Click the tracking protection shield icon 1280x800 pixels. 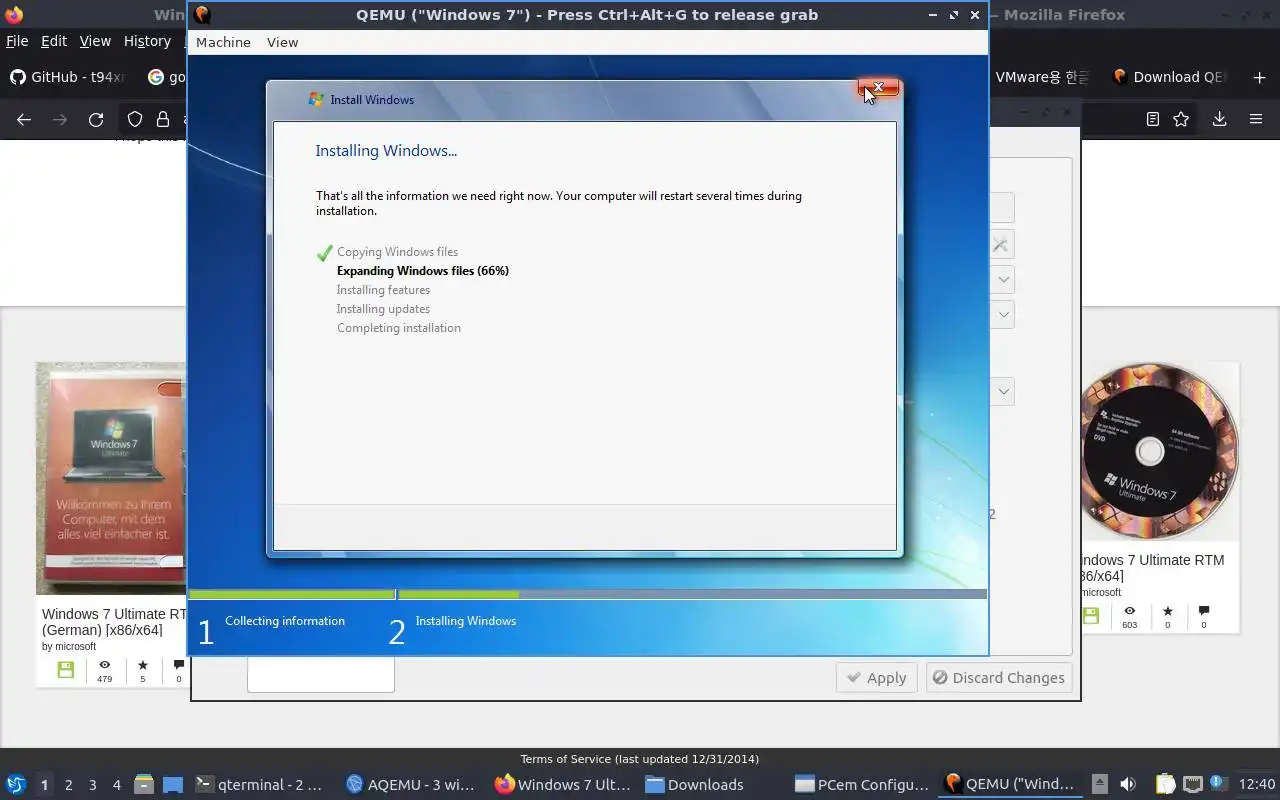pyautogui.click(x=135, y=120)
